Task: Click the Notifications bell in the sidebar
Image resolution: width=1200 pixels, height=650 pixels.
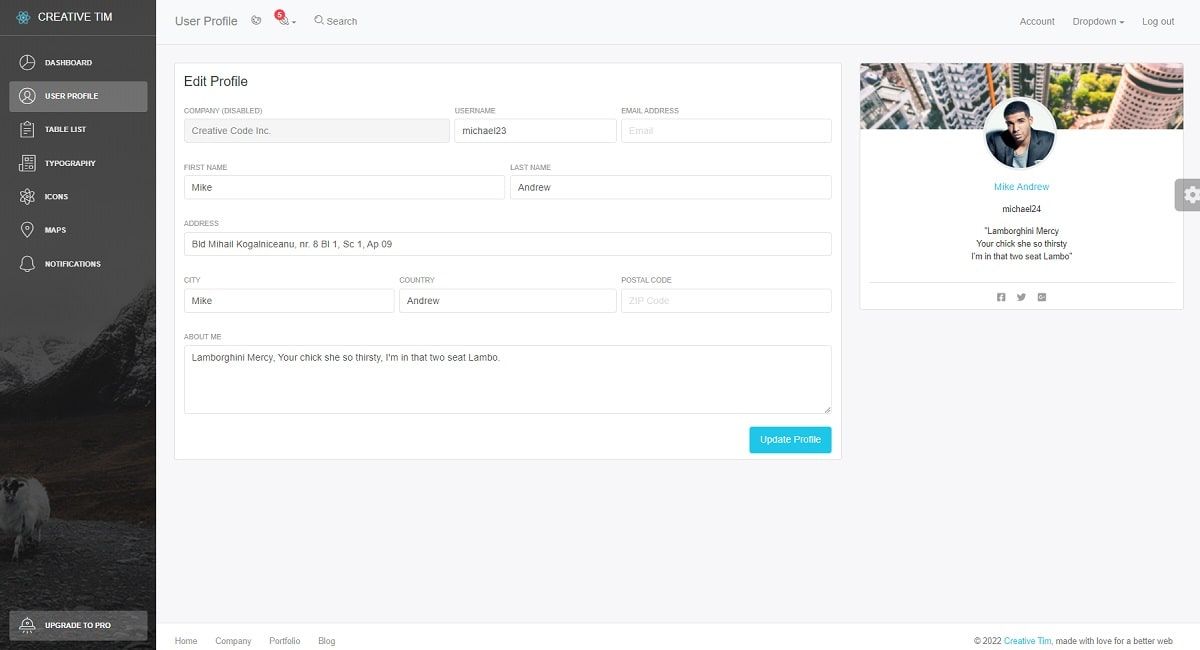Action: [26, 263]
